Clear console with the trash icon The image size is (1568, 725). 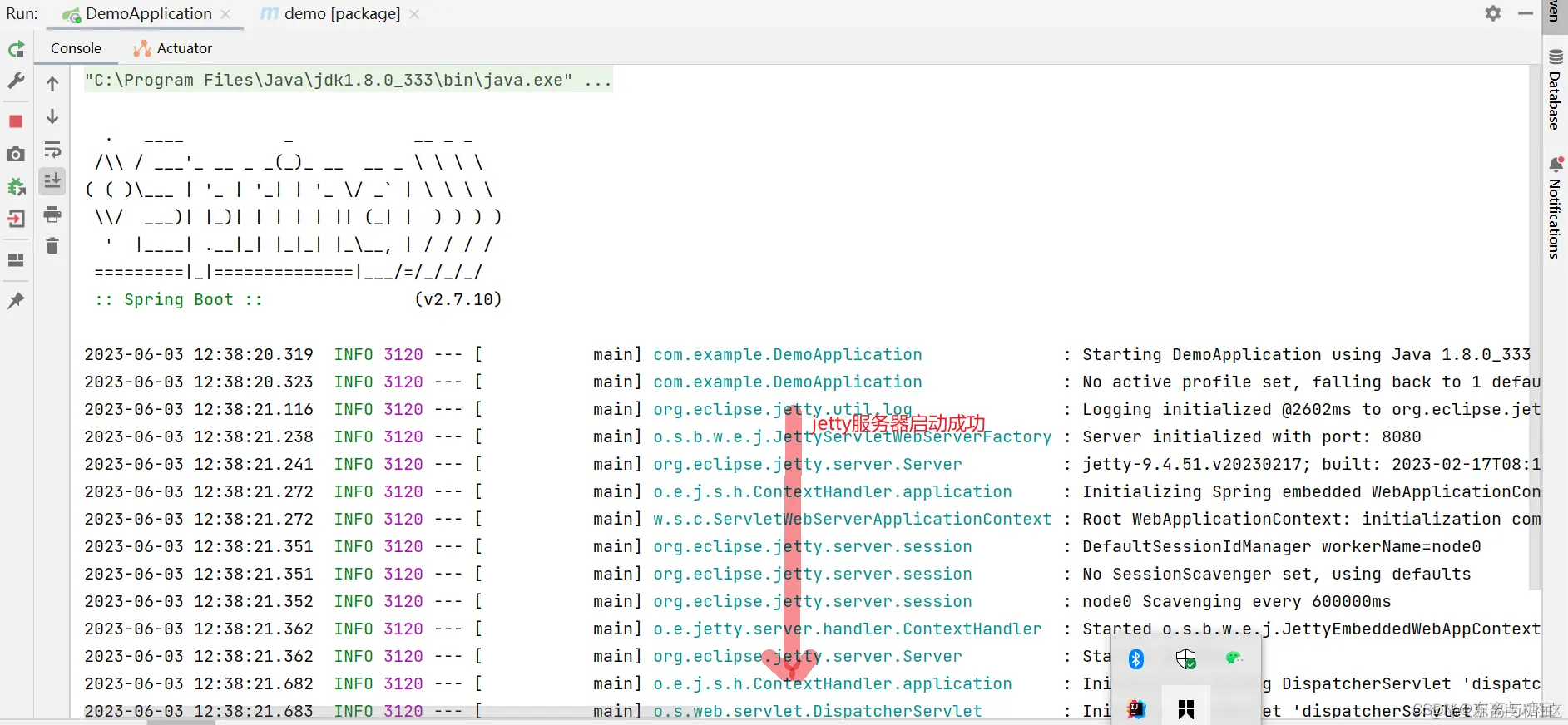[x=52, y=245]
